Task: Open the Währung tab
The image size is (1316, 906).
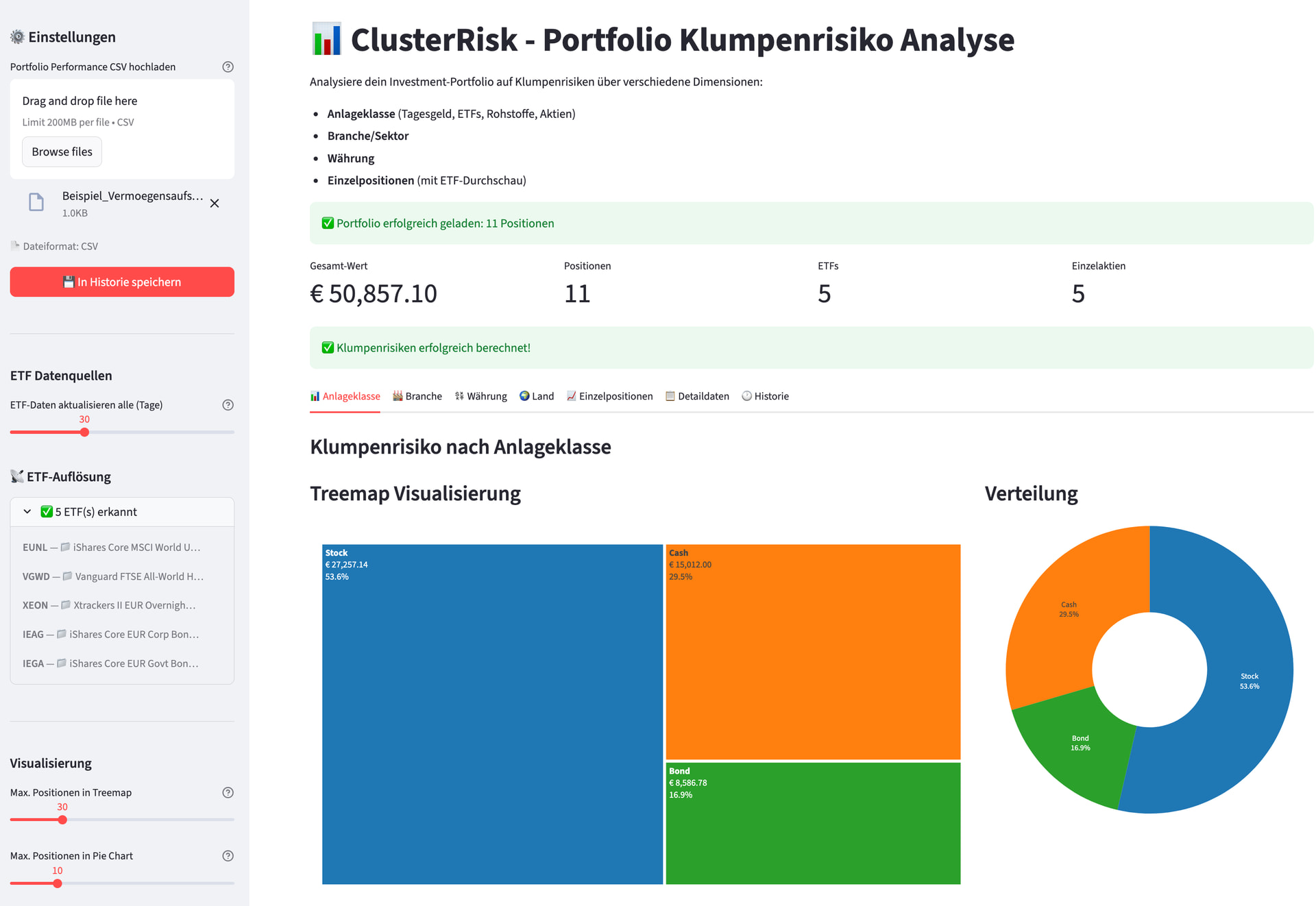Action: (x=481, y=396)
